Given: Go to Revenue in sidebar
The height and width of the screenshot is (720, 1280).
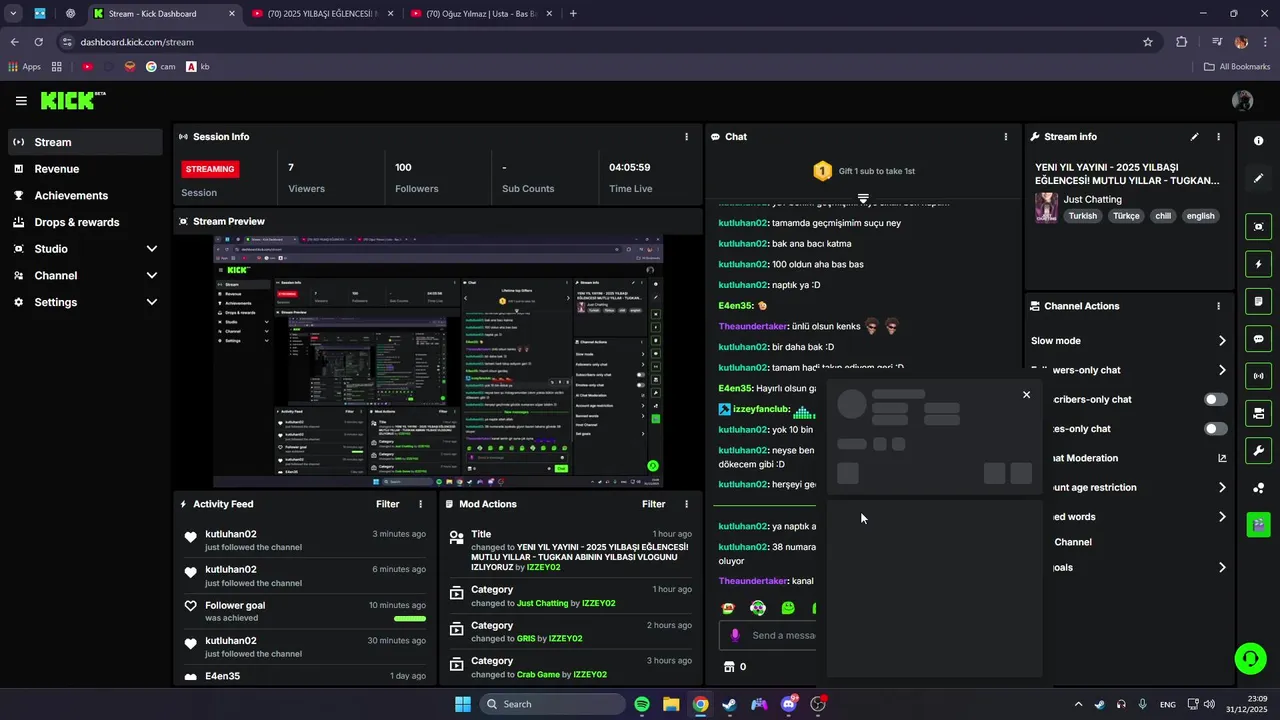Looking at the screenshot, I should coord(85,169).
